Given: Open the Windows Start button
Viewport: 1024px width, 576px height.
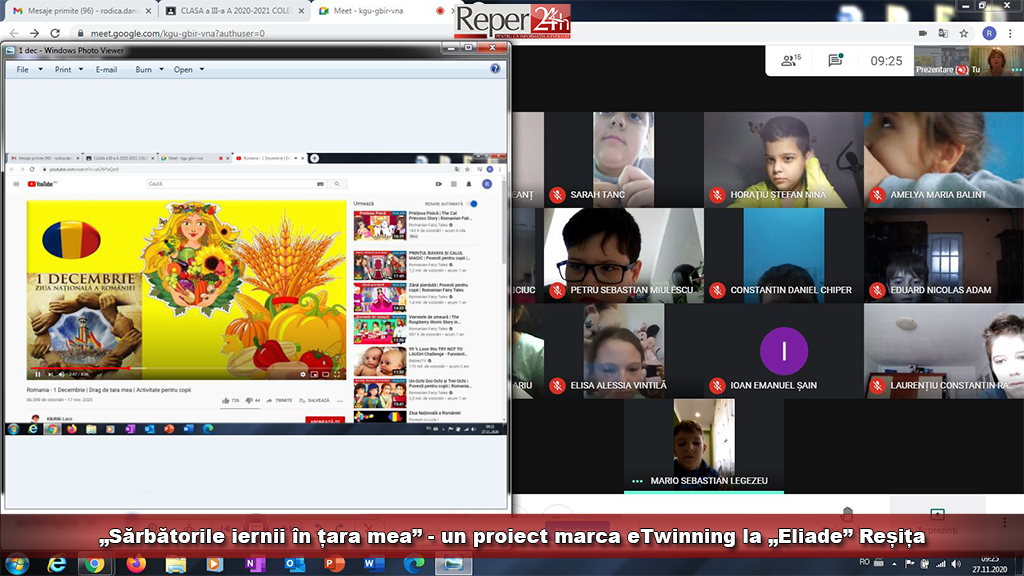Looking at the screenshot, I should (x=18, y=564).
